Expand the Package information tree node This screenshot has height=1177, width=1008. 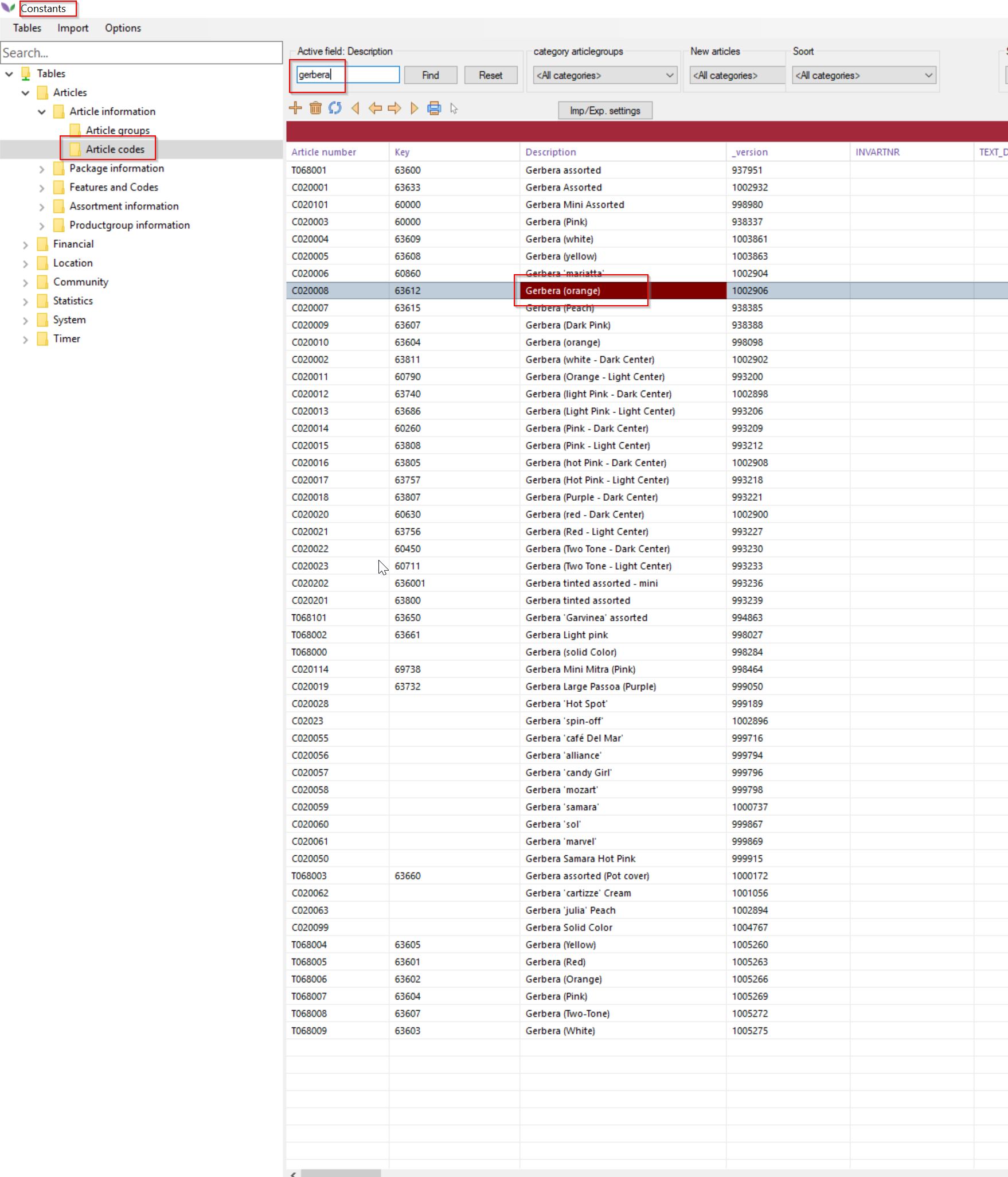click(41, 169)
